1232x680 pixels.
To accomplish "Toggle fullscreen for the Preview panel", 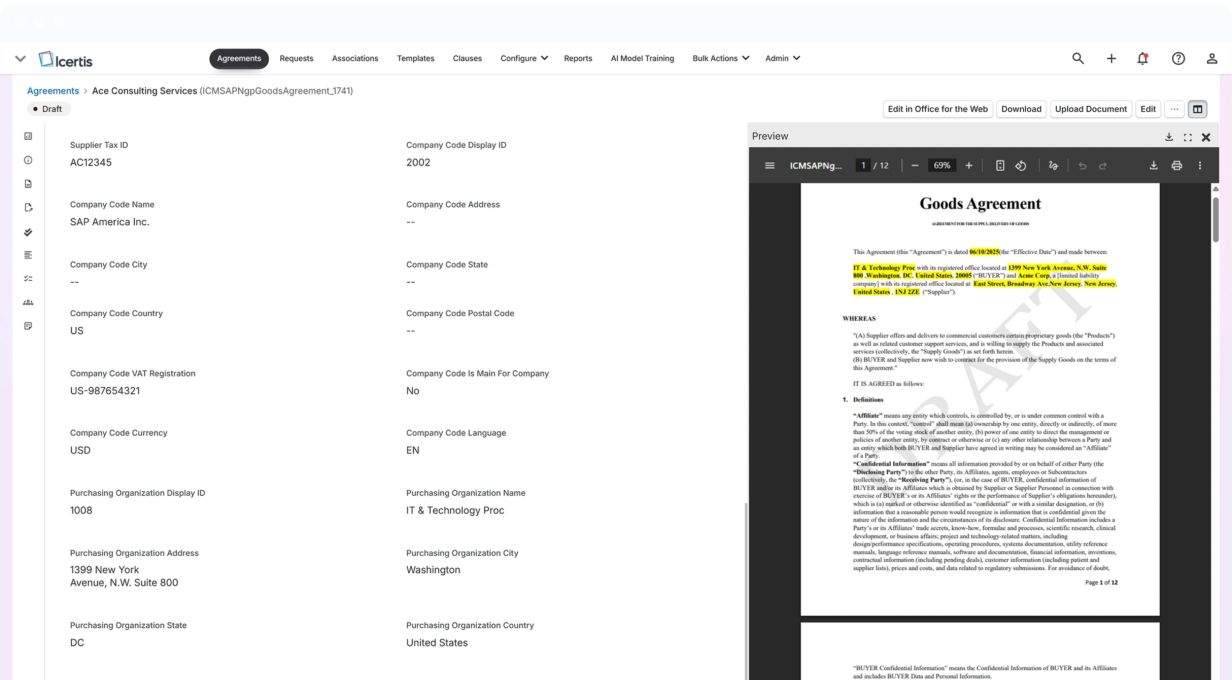I will [x=1187, y=137].
